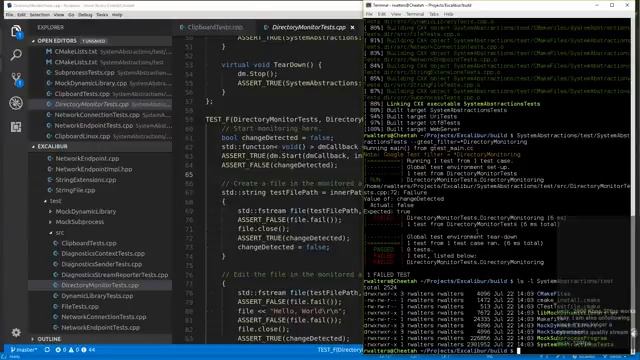Open the Source Control view icon
The height and width of the screenshot is (360, 640).
click(16, 79)
